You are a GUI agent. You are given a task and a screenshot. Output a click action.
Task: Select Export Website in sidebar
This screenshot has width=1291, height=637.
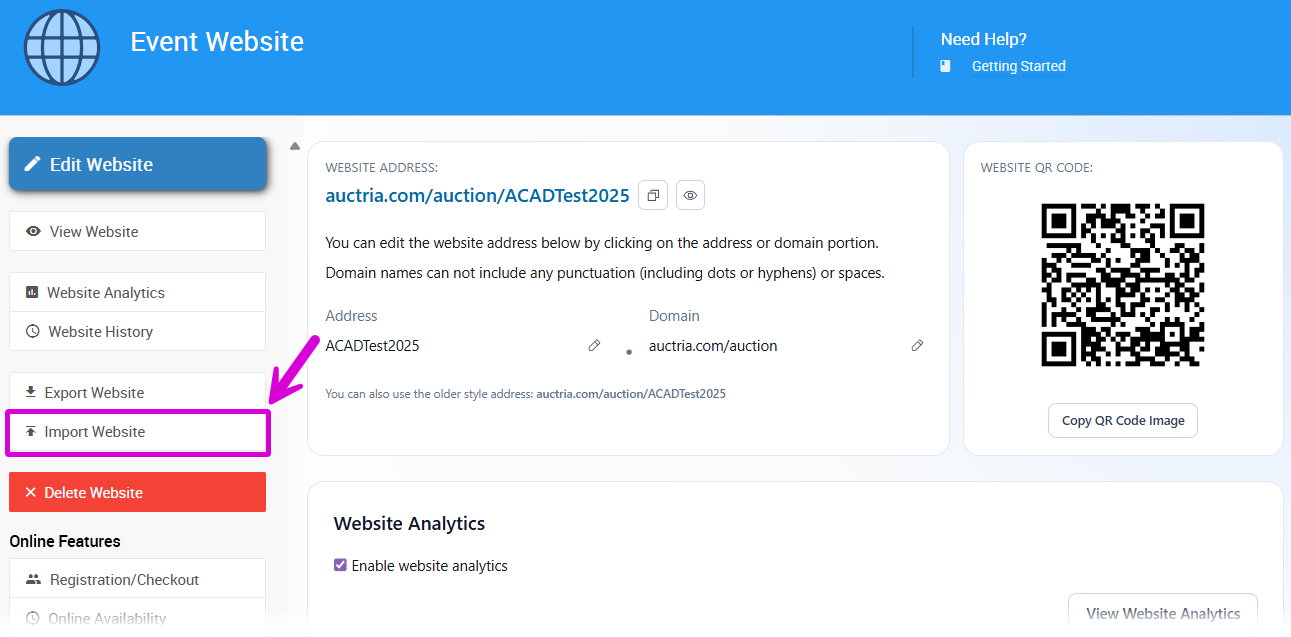click(x=138, y=392)
